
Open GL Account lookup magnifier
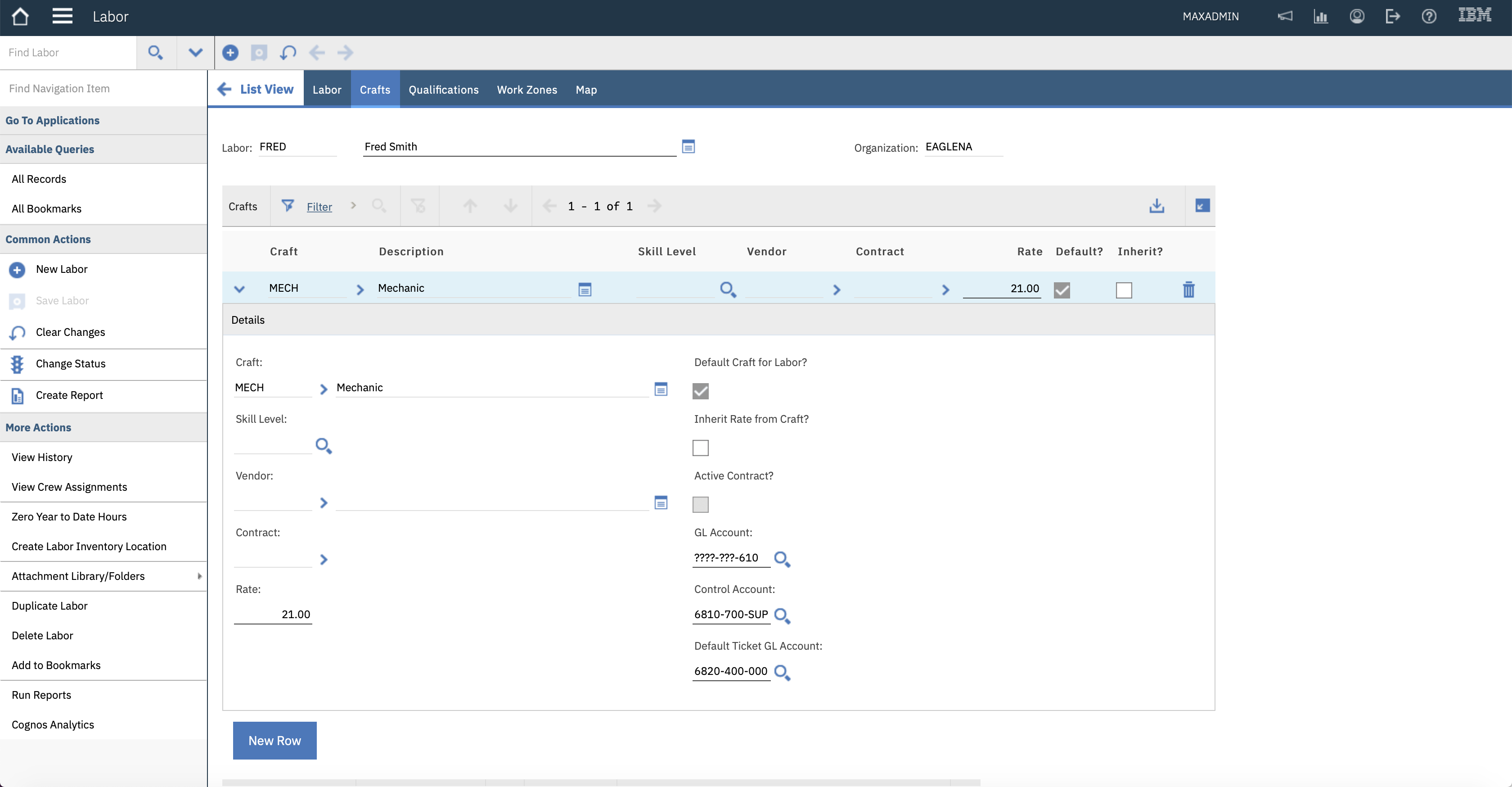[782, 559]
